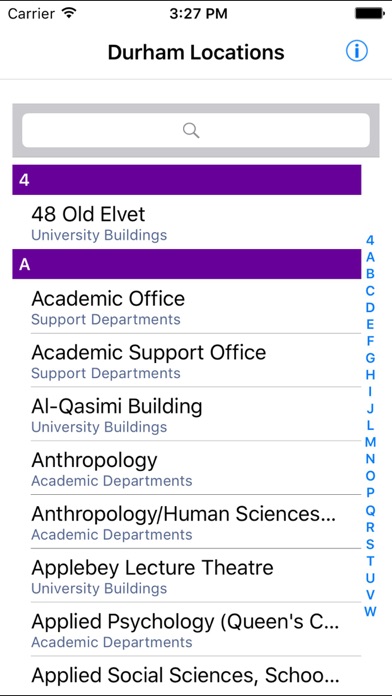Open Academic Support Office location
This screenshot has height=696, width=392.
click(x=187, y=360)
